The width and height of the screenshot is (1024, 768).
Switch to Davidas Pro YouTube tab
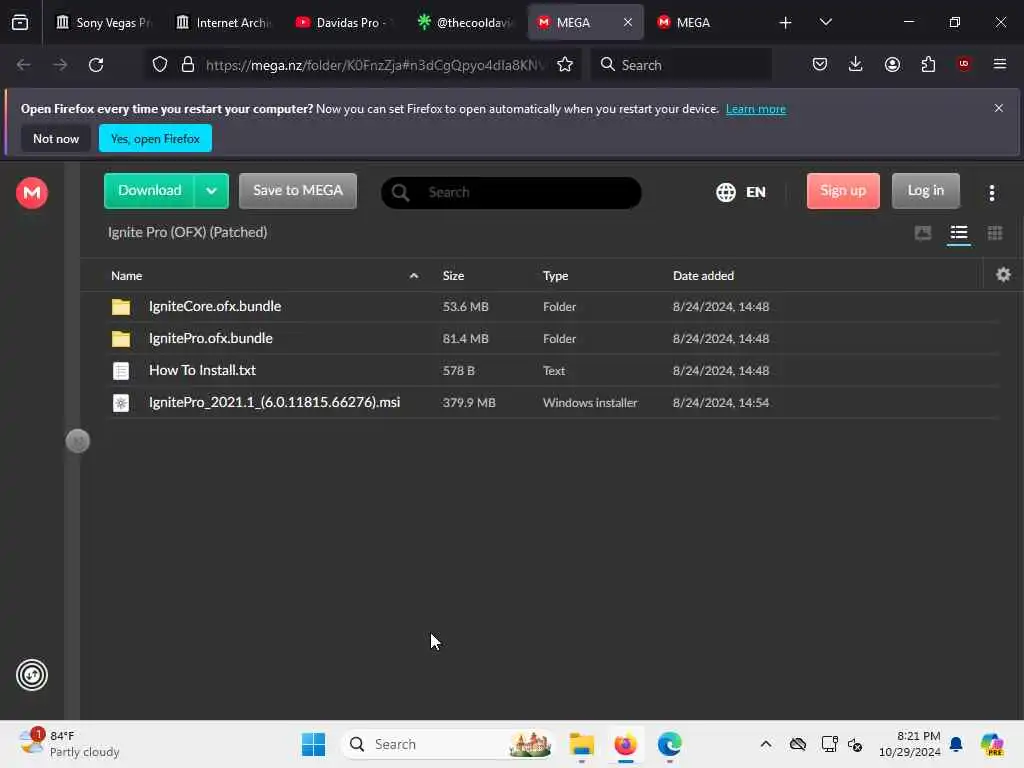point(345,22)
